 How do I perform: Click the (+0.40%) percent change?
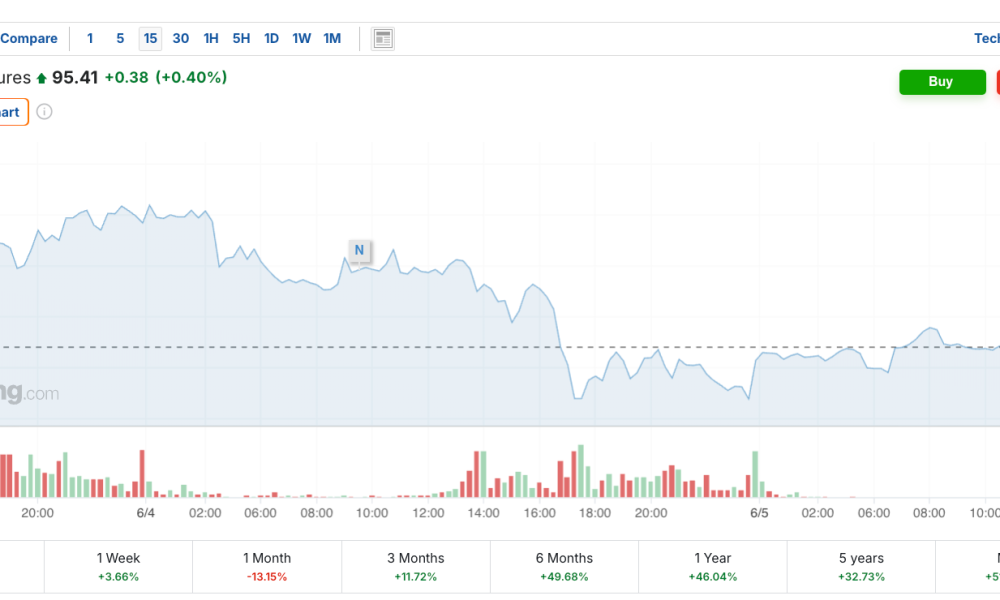(191, 77)
